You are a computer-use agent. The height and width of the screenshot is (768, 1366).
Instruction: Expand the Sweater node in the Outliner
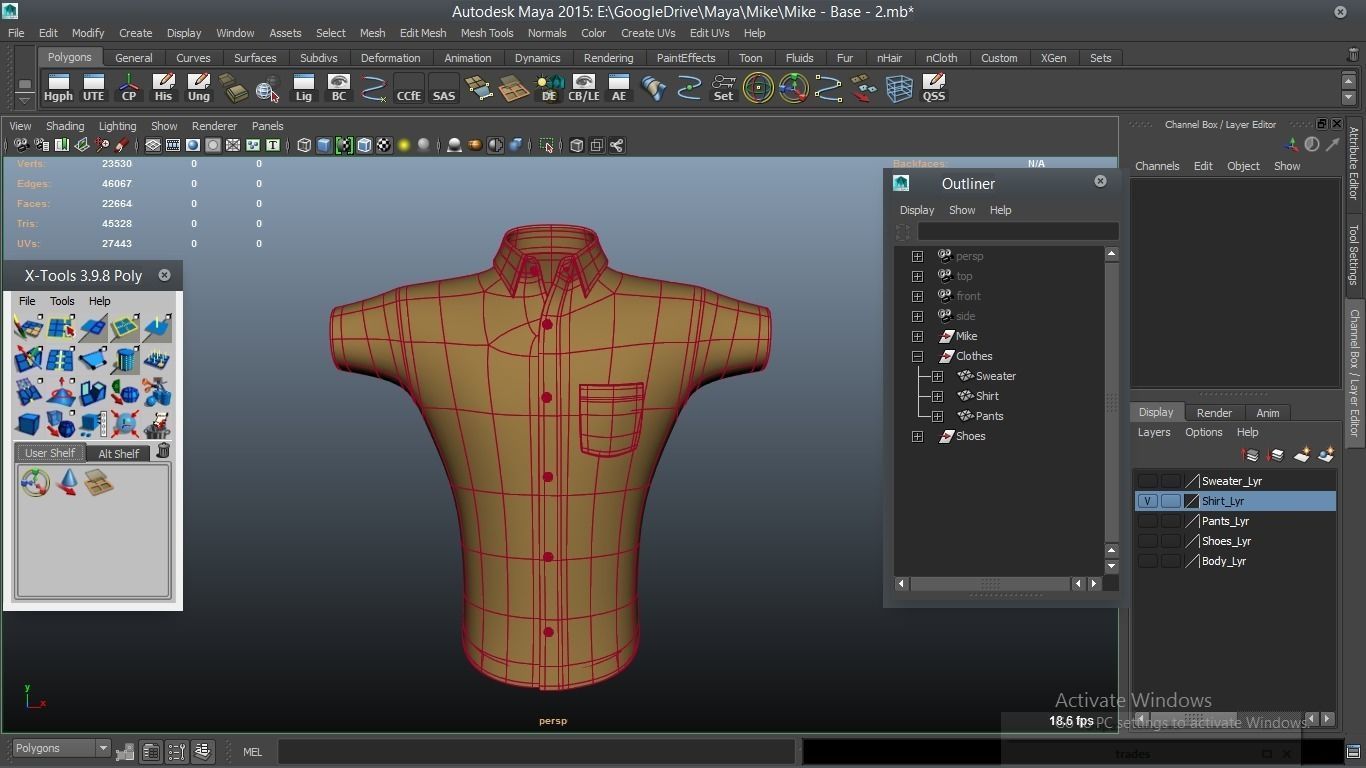937,376
